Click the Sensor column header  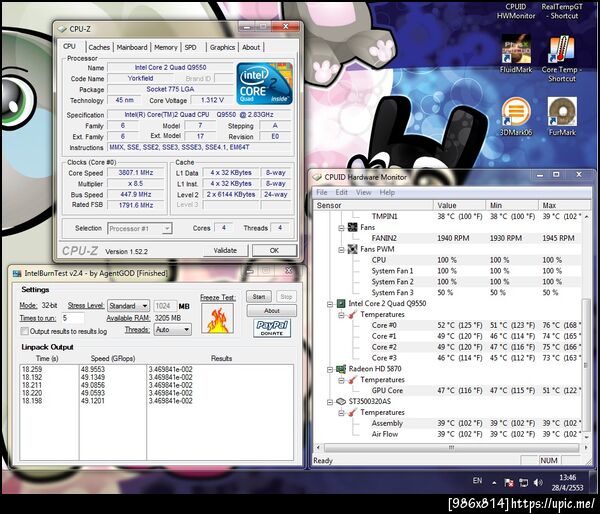coord(373,206)
